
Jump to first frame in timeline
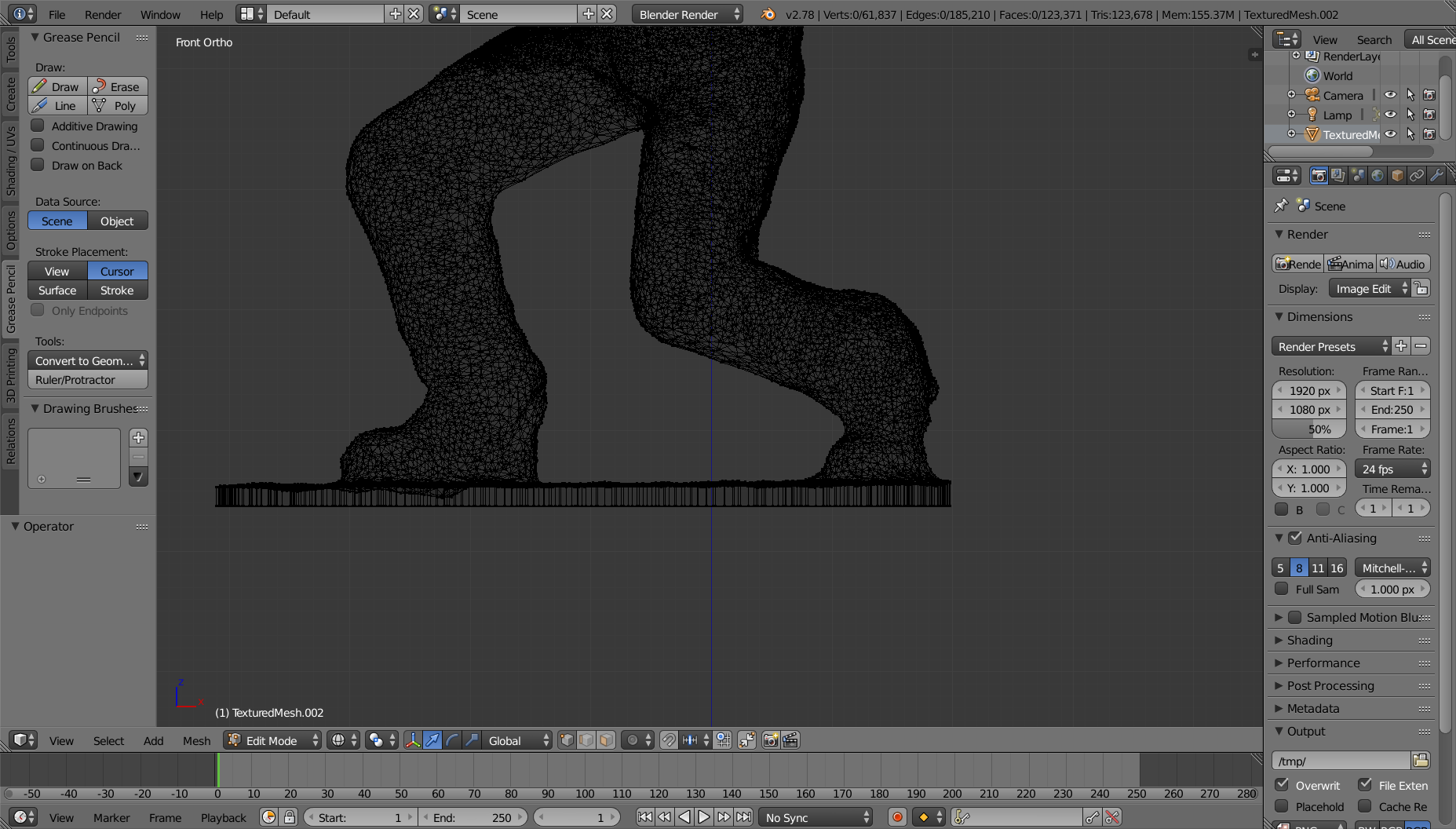[644, 817]
